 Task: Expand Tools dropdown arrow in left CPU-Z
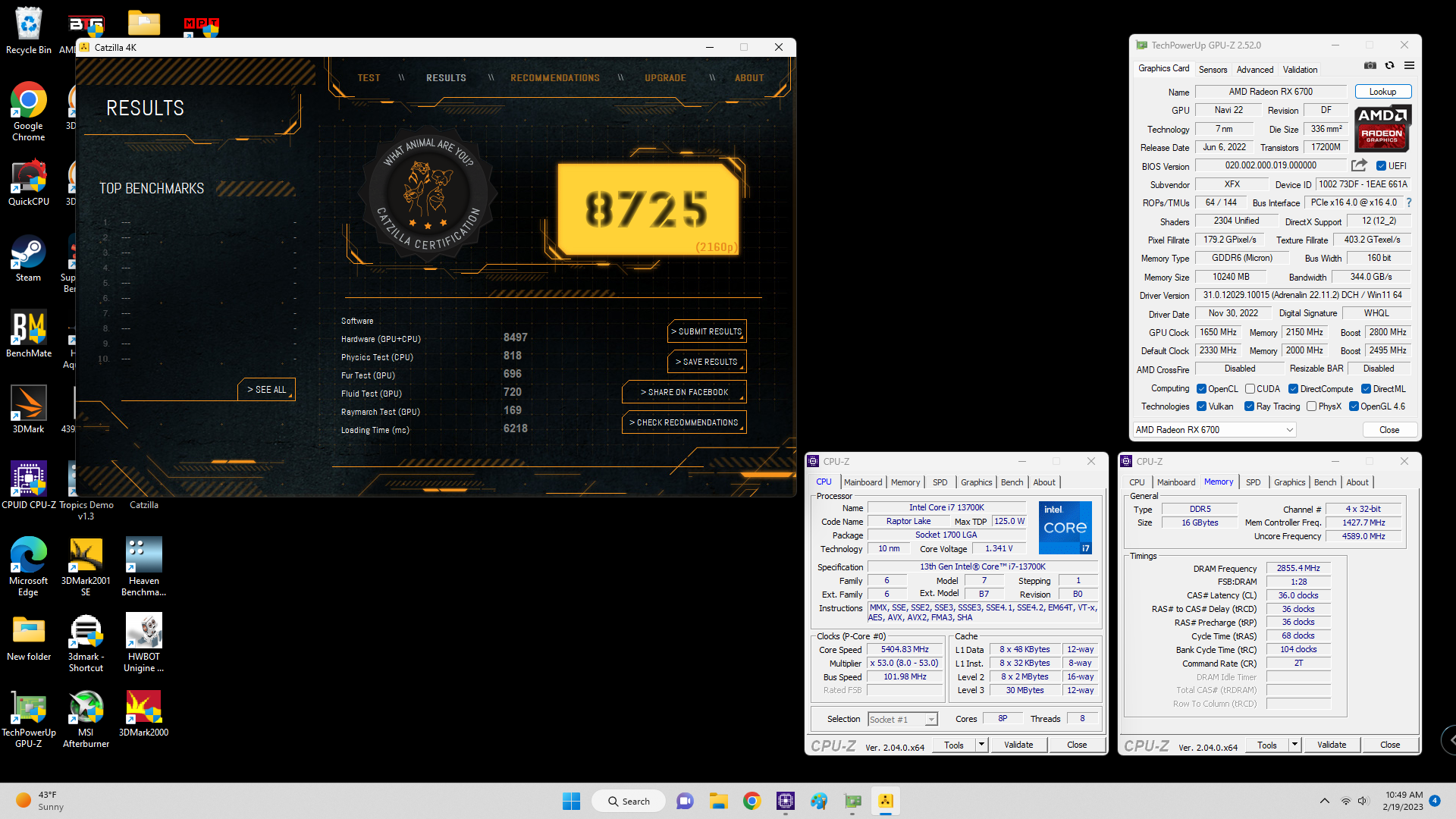tap(981, 745)
